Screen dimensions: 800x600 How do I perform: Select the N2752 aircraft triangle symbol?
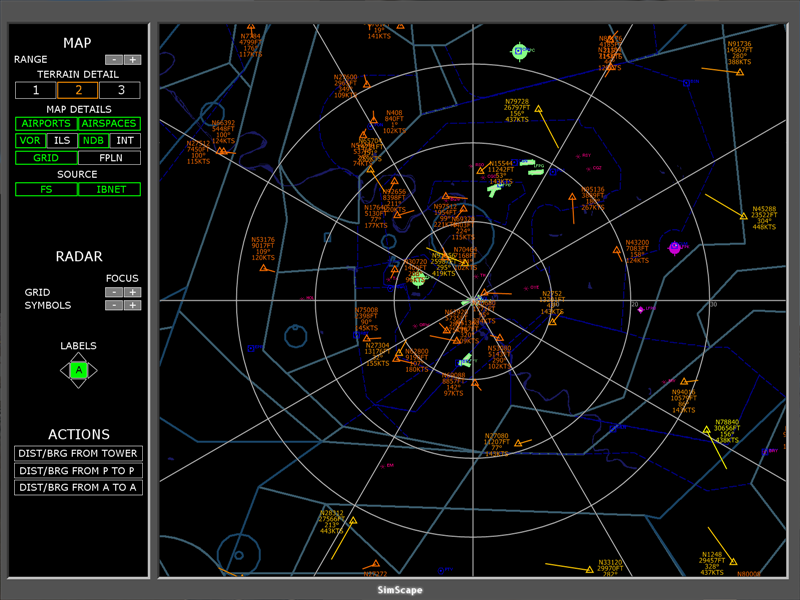pos(552,322)
